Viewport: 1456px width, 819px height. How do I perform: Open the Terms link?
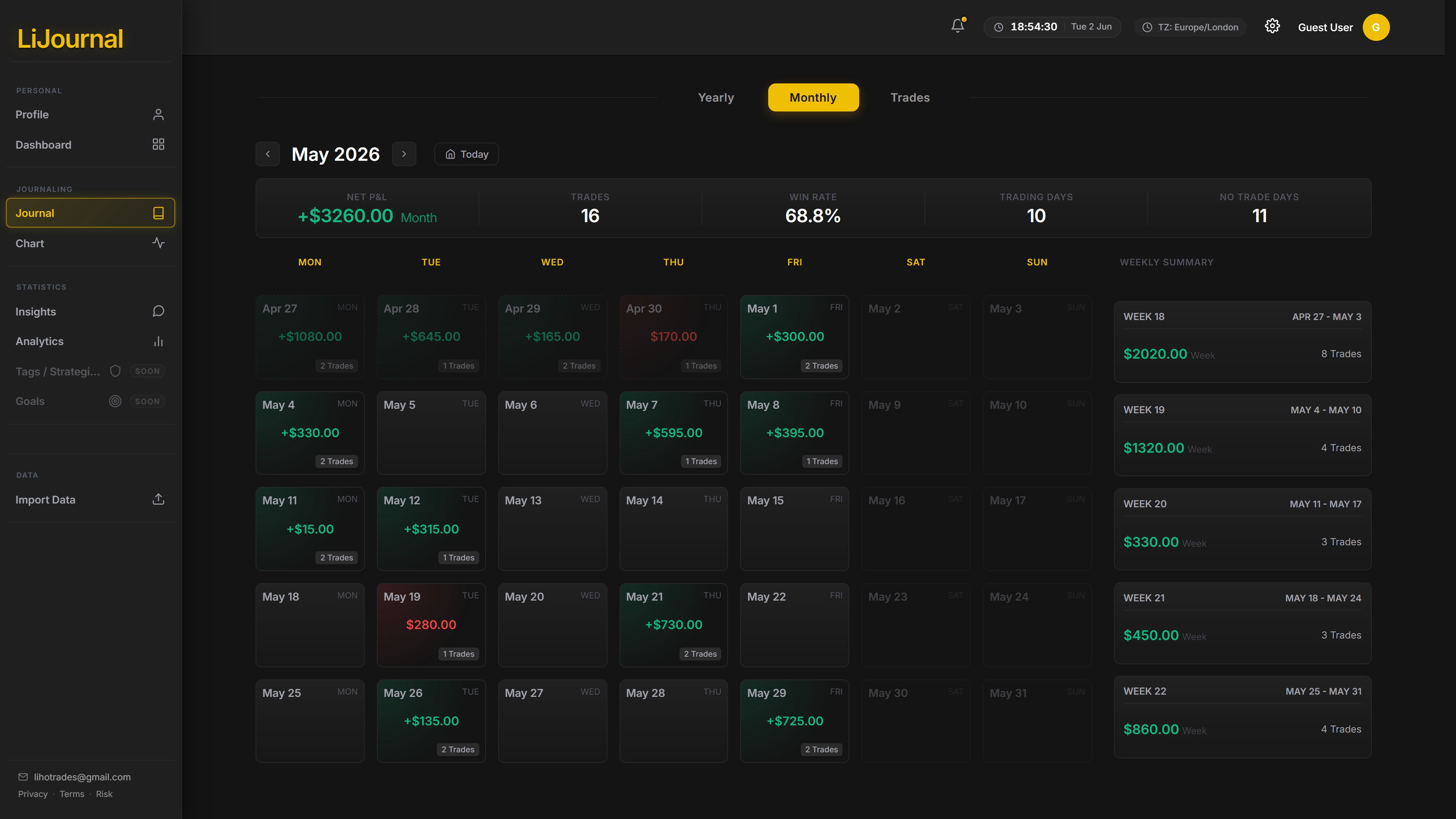(x=72, y=794)
